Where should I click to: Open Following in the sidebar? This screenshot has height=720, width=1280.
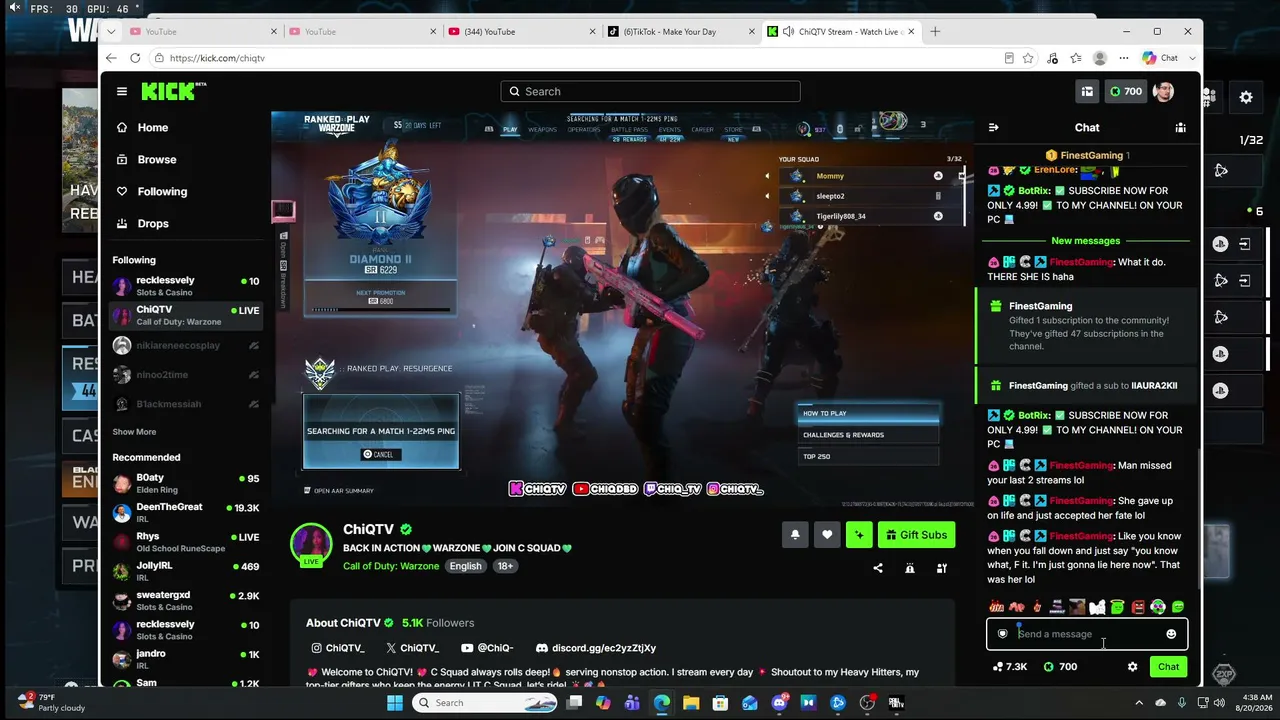[x=187, y=191]
